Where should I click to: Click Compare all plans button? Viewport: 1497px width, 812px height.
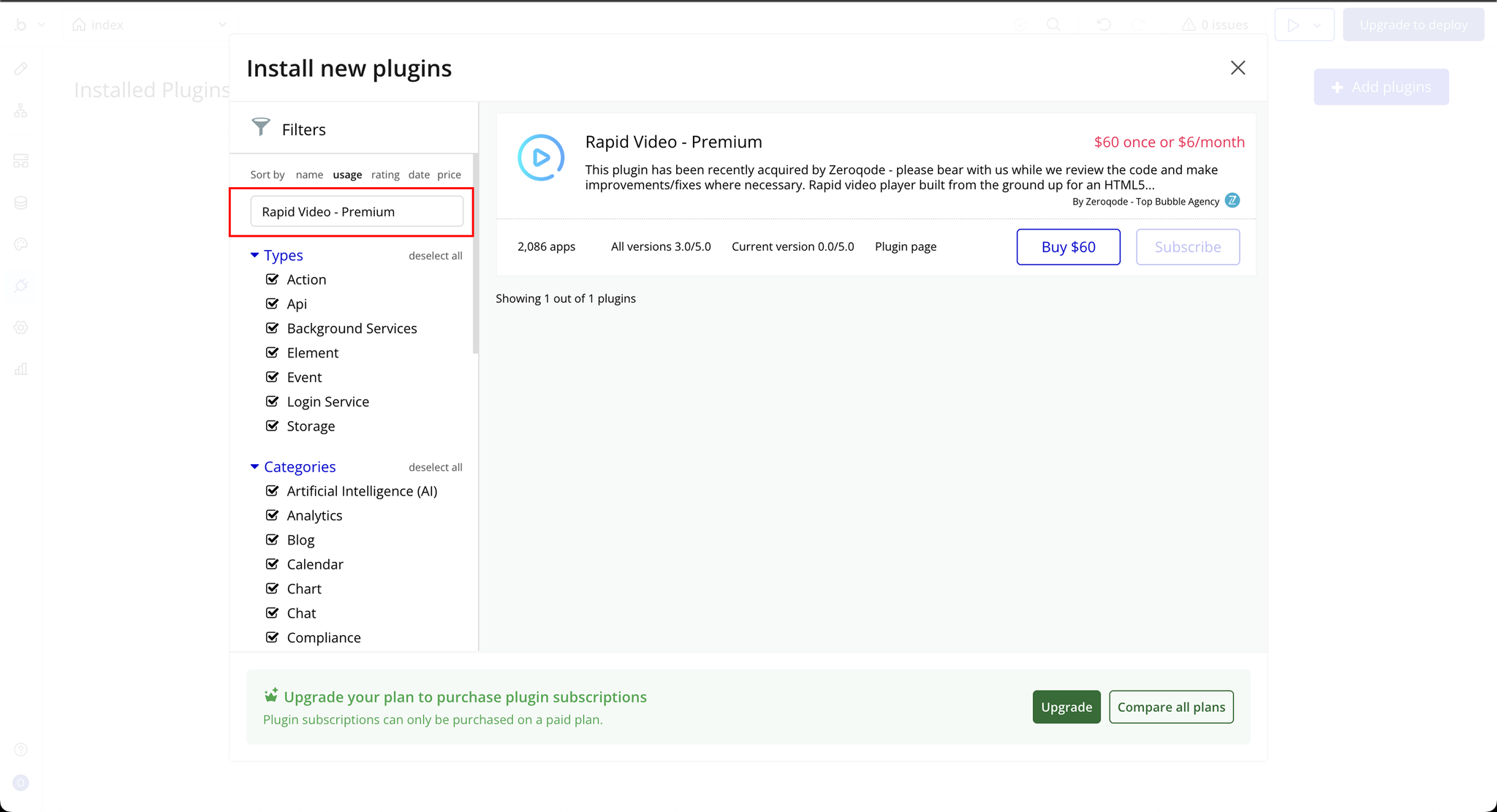(1171, 707)
